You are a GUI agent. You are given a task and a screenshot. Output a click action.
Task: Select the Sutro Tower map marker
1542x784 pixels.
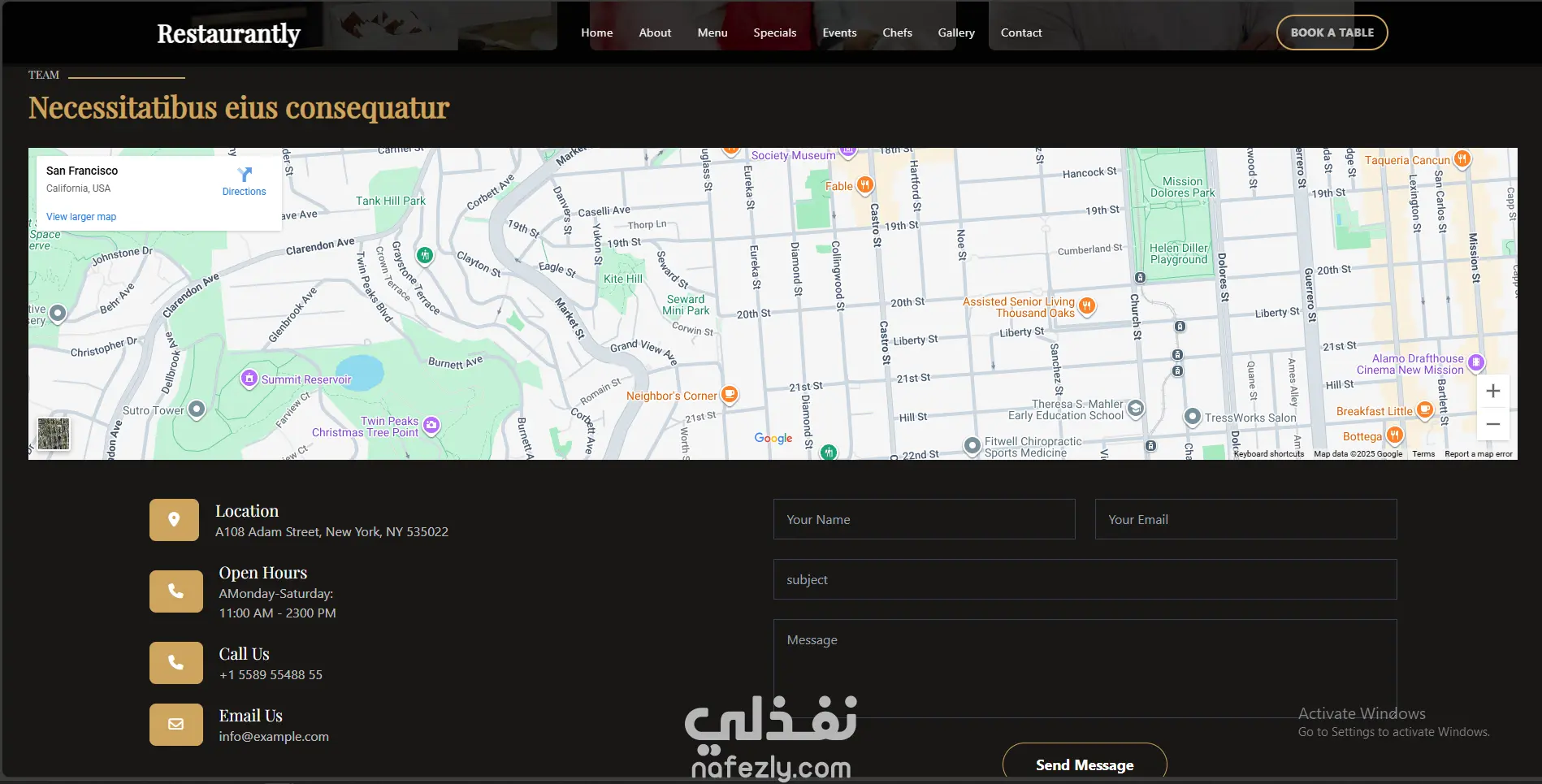pos(197,409)
